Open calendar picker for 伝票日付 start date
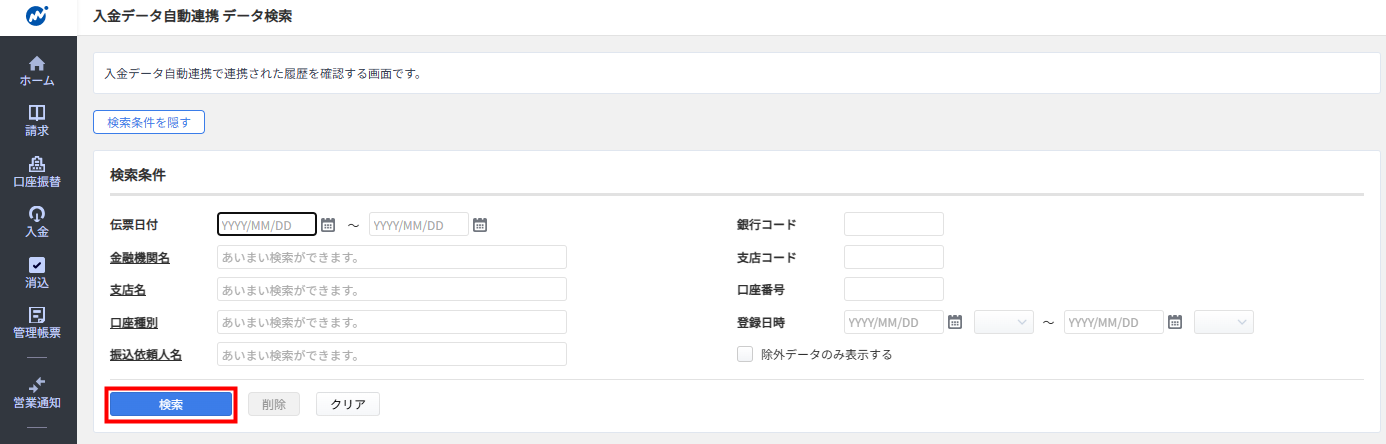Image resolution: width=1386 pixels, height=444 pixels. point(328,225)
